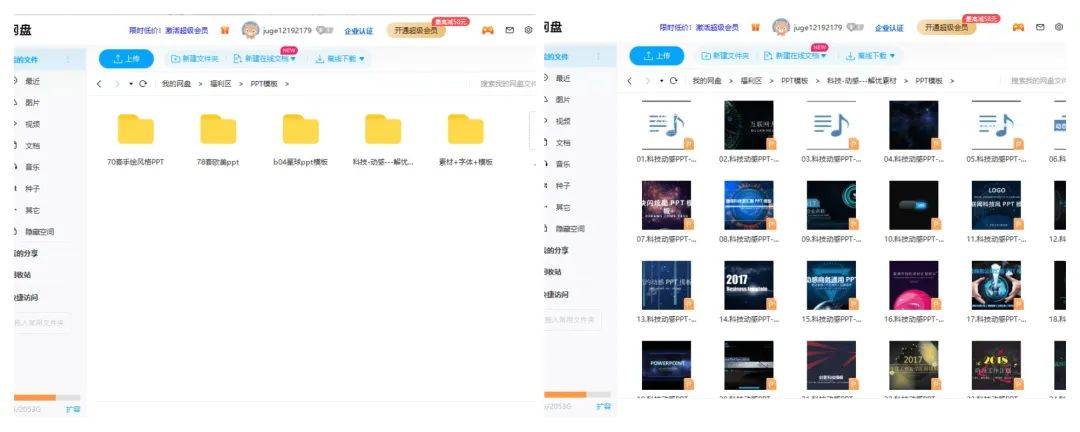Select 图片 in left window sidebar
This screenshot has width=1080, height=432.
tap(32, 103)
